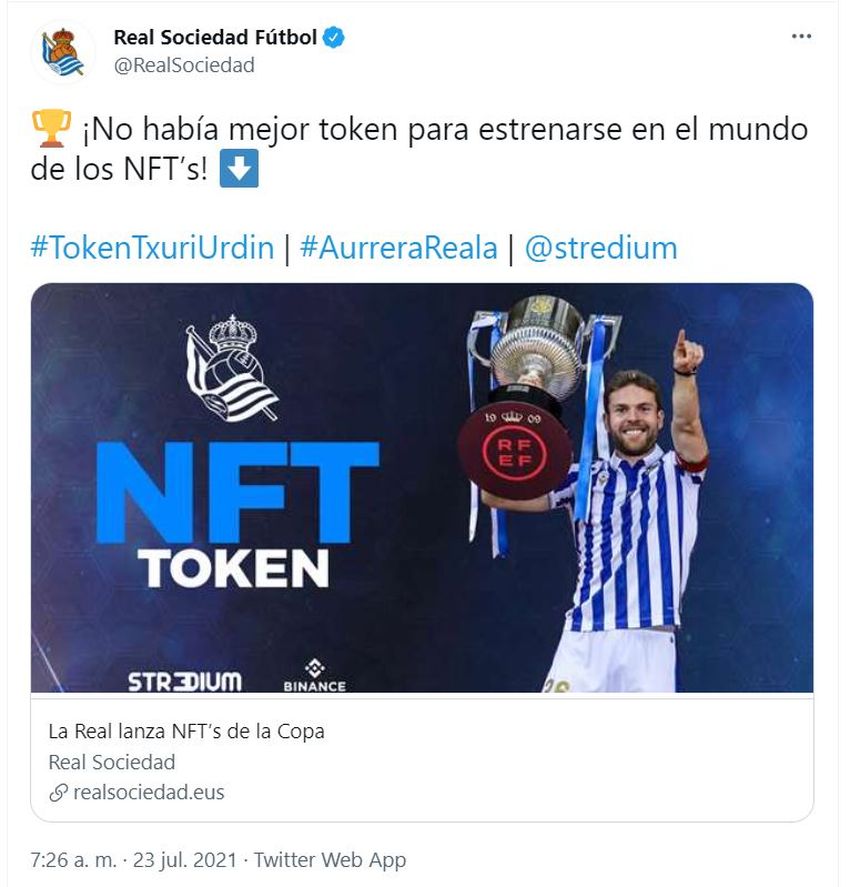Click the blue verified badge icon
Screen dimensions: 850x887
[334, 37]
